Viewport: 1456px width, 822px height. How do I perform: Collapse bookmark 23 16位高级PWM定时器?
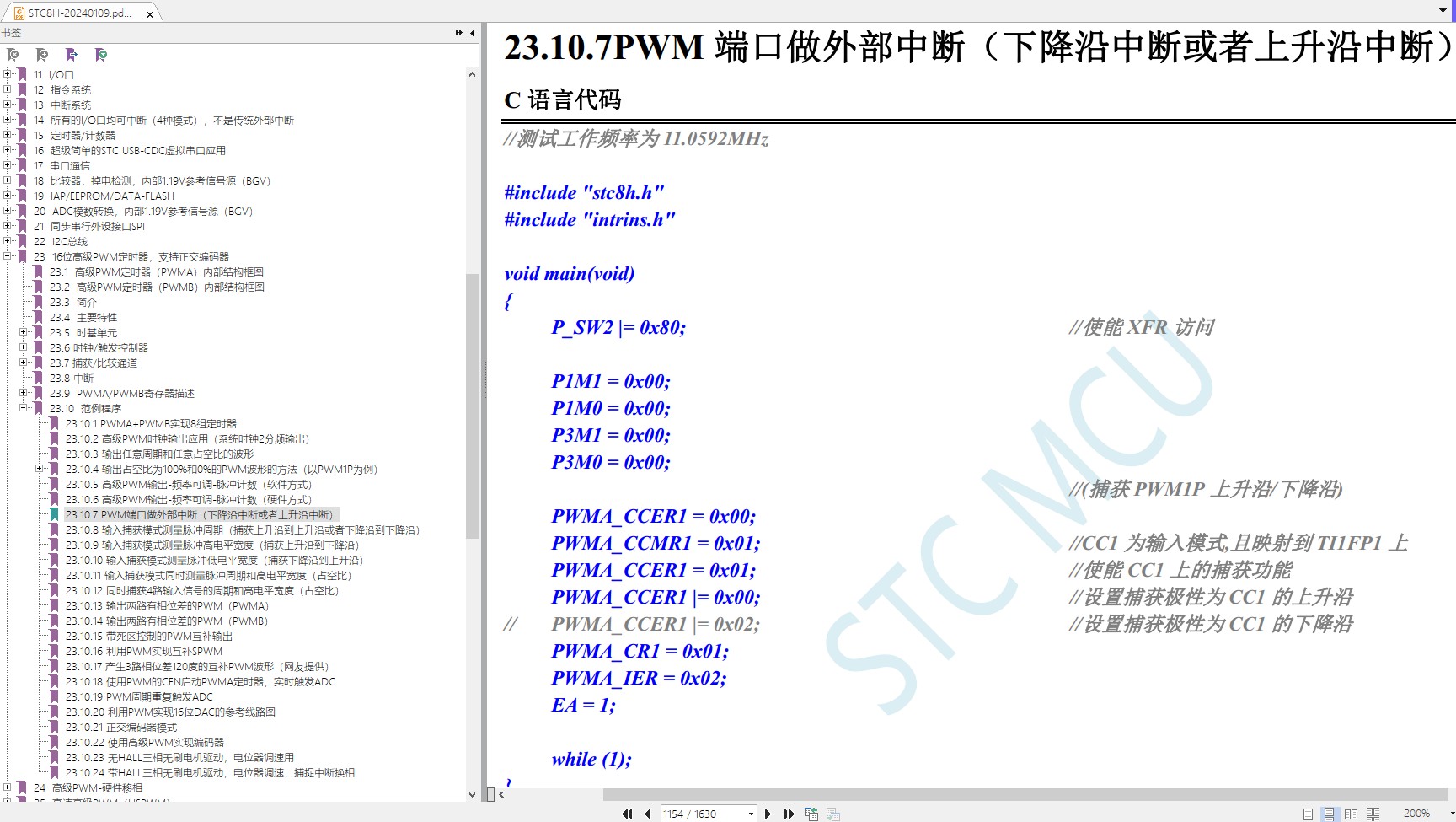(8, 256)
